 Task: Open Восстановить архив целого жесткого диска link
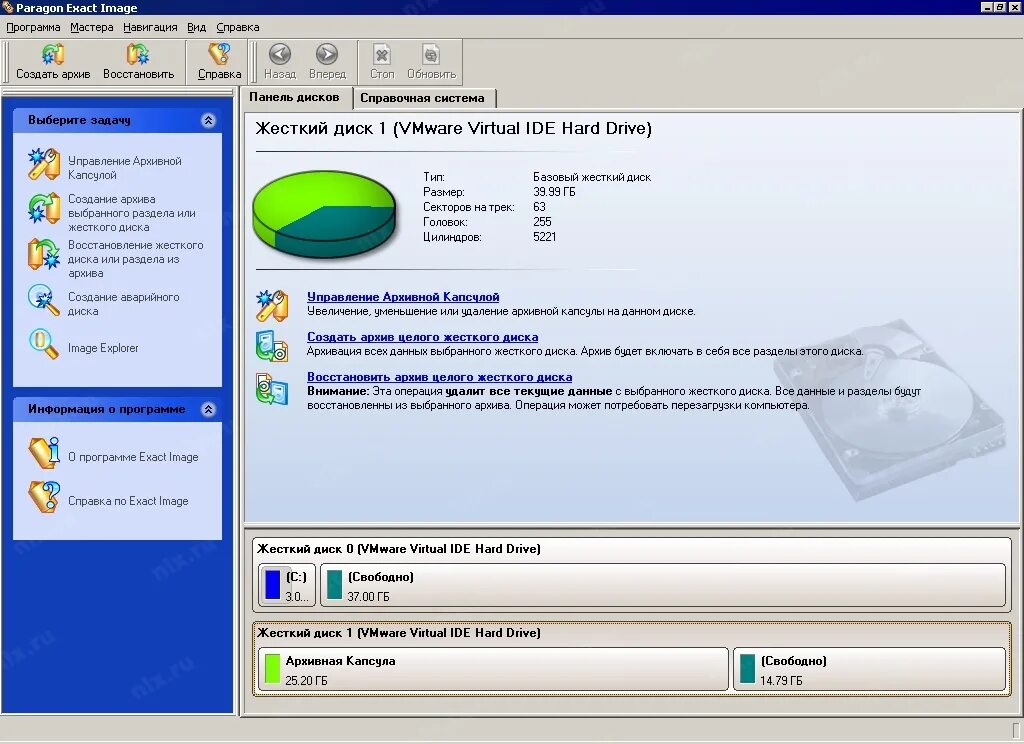[440, 377]
